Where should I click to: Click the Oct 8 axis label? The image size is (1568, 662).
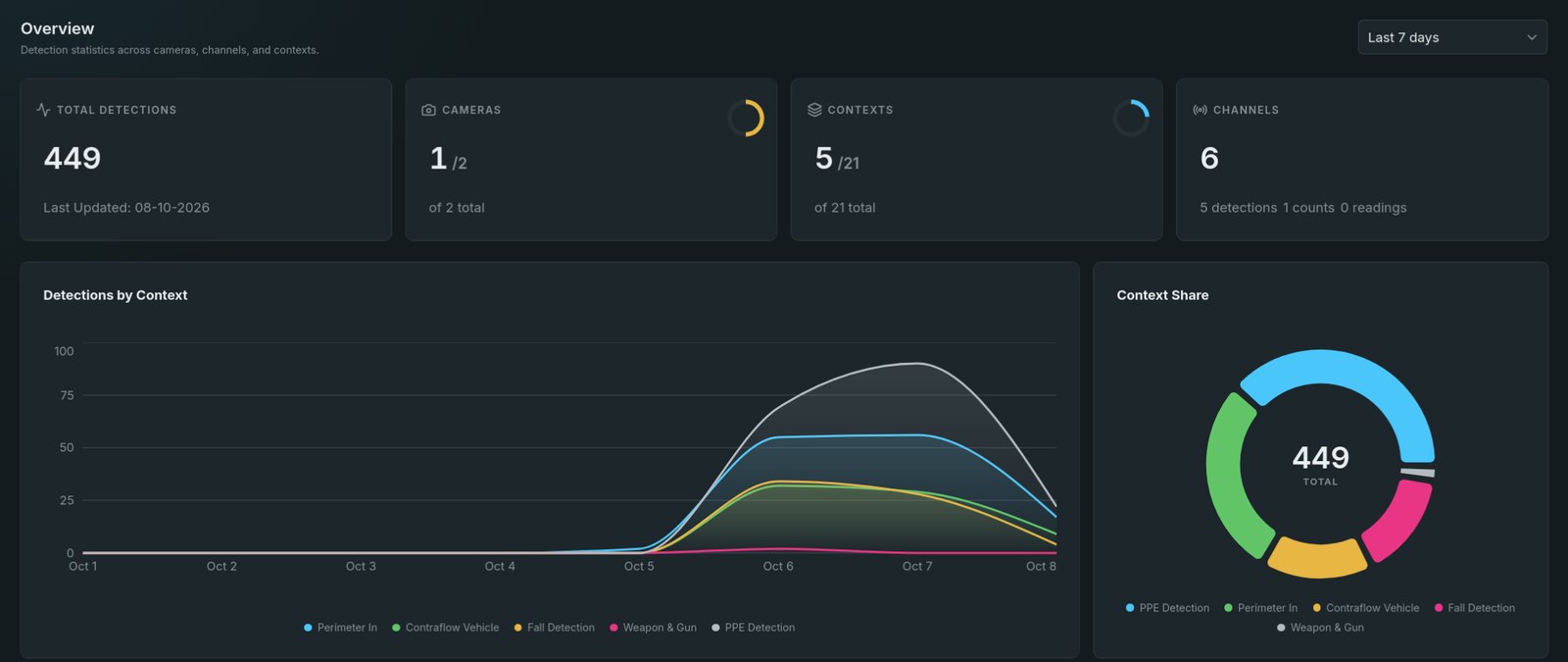pos(1041,566)
